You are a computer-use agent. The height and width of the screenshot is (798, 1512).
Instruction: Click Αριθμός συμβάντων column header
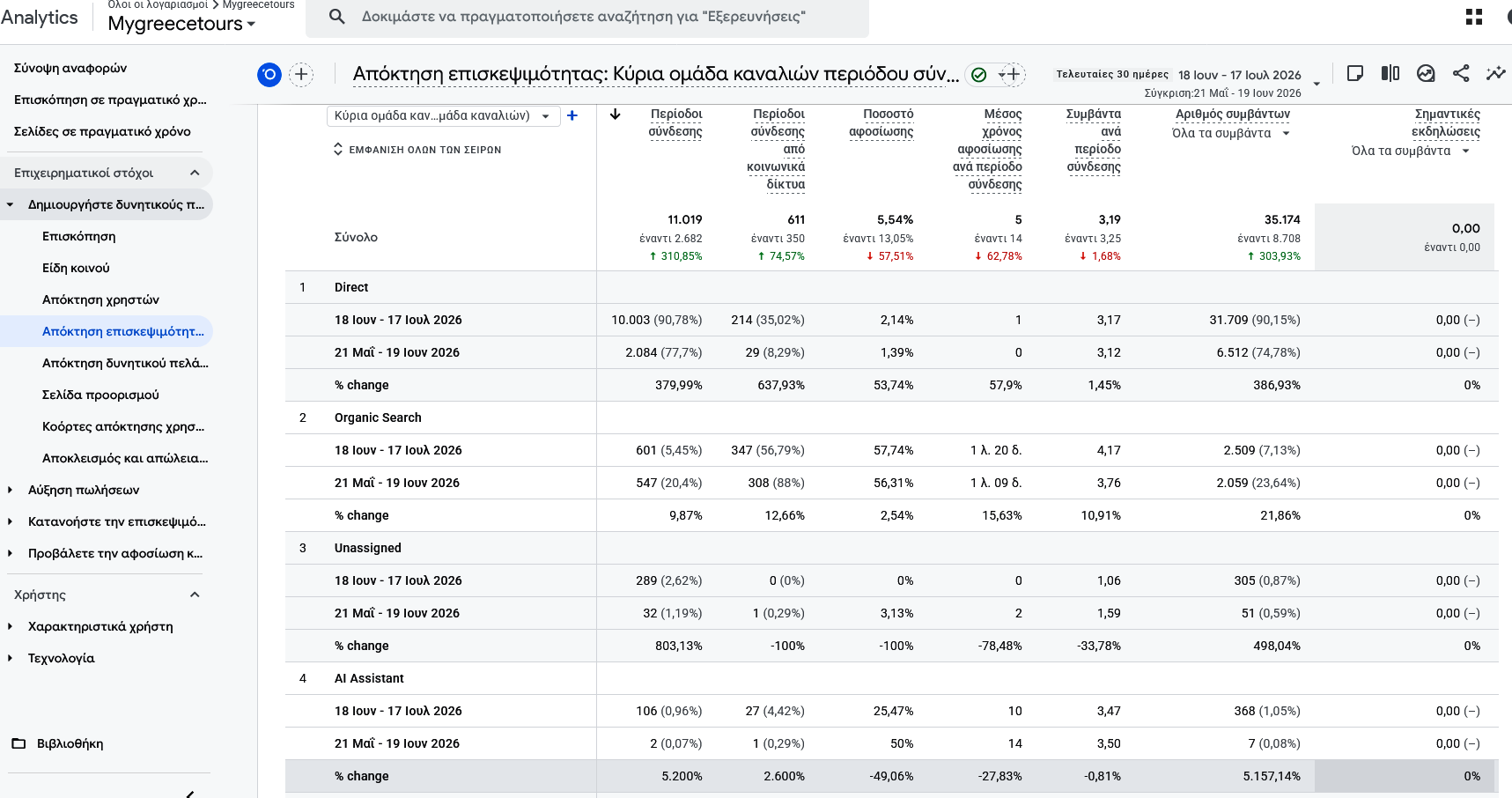pyautogui.click(x=1233, y=114)
